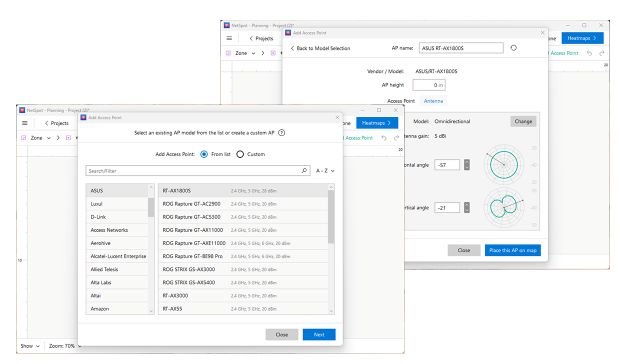Click Access Point link in rear window toolbar
Image resolution: width=620 pixels, height=364 pixels.
click(x=563, y=53)
